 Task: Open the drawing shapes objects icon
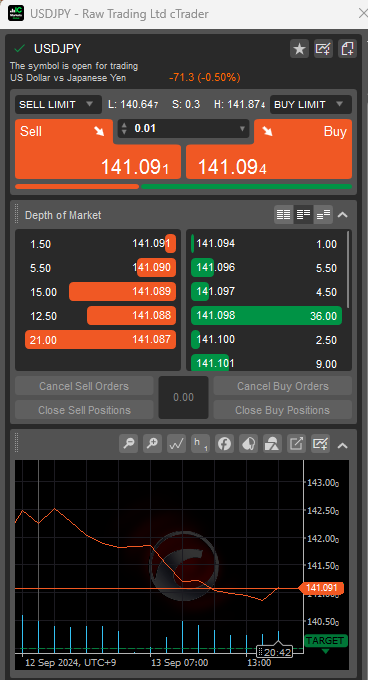(x=272, y=444)
